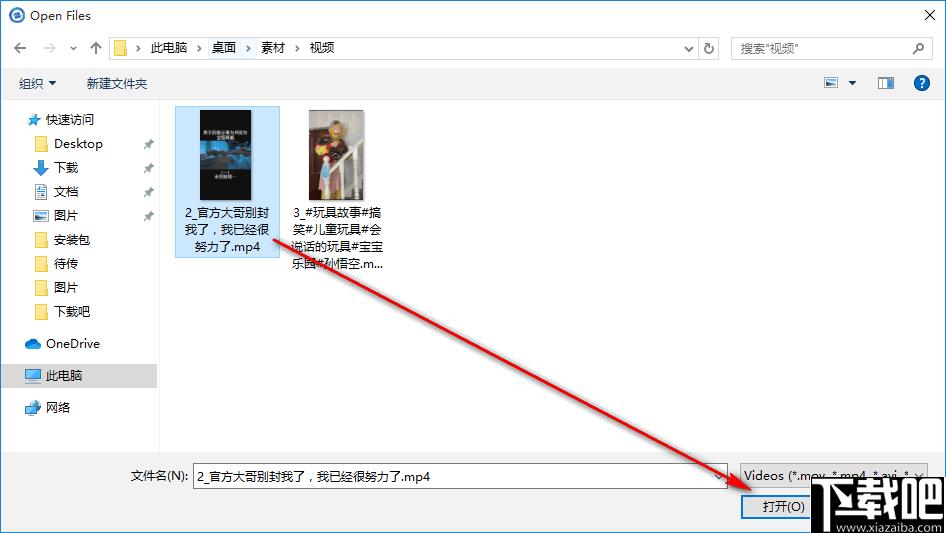Open address bar history dropdown
The height and width of the screenshot is (533, 946).
click(688, 48)
